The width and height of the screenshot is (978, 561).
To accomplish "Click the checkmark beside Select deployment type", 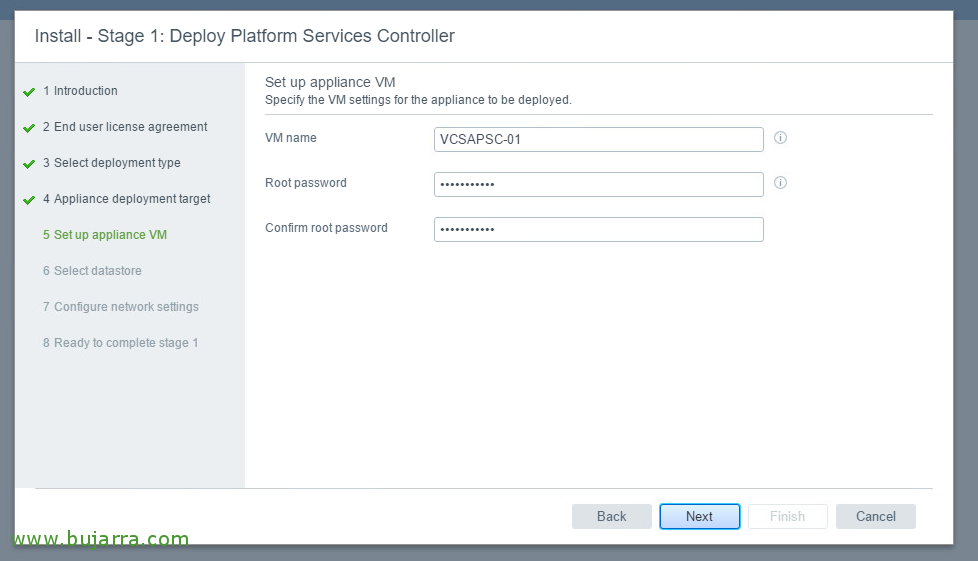I will pos(29,164).
